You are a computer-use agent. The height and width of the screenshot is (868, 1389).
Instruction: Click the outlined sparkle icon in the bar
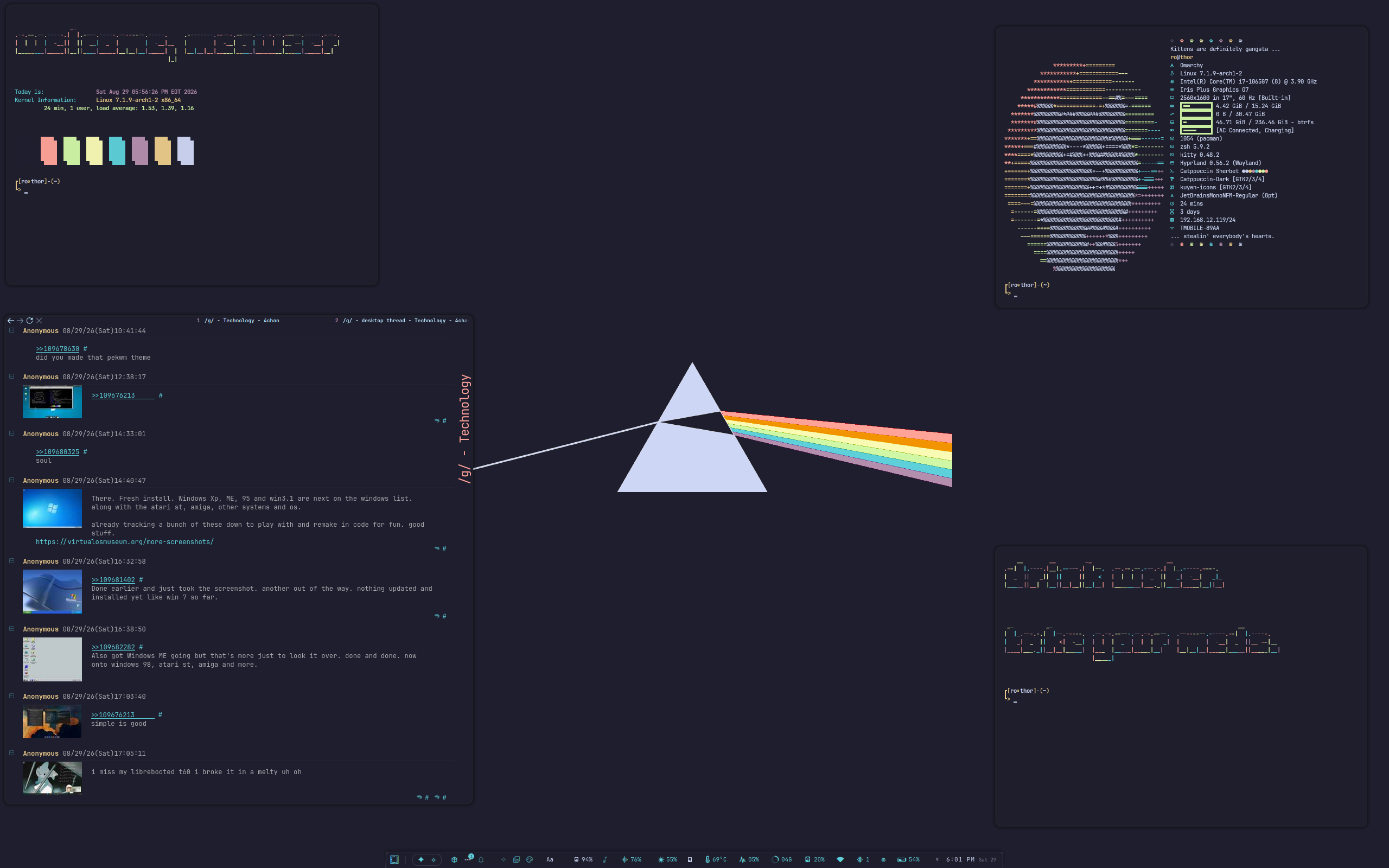coord(434,859)
